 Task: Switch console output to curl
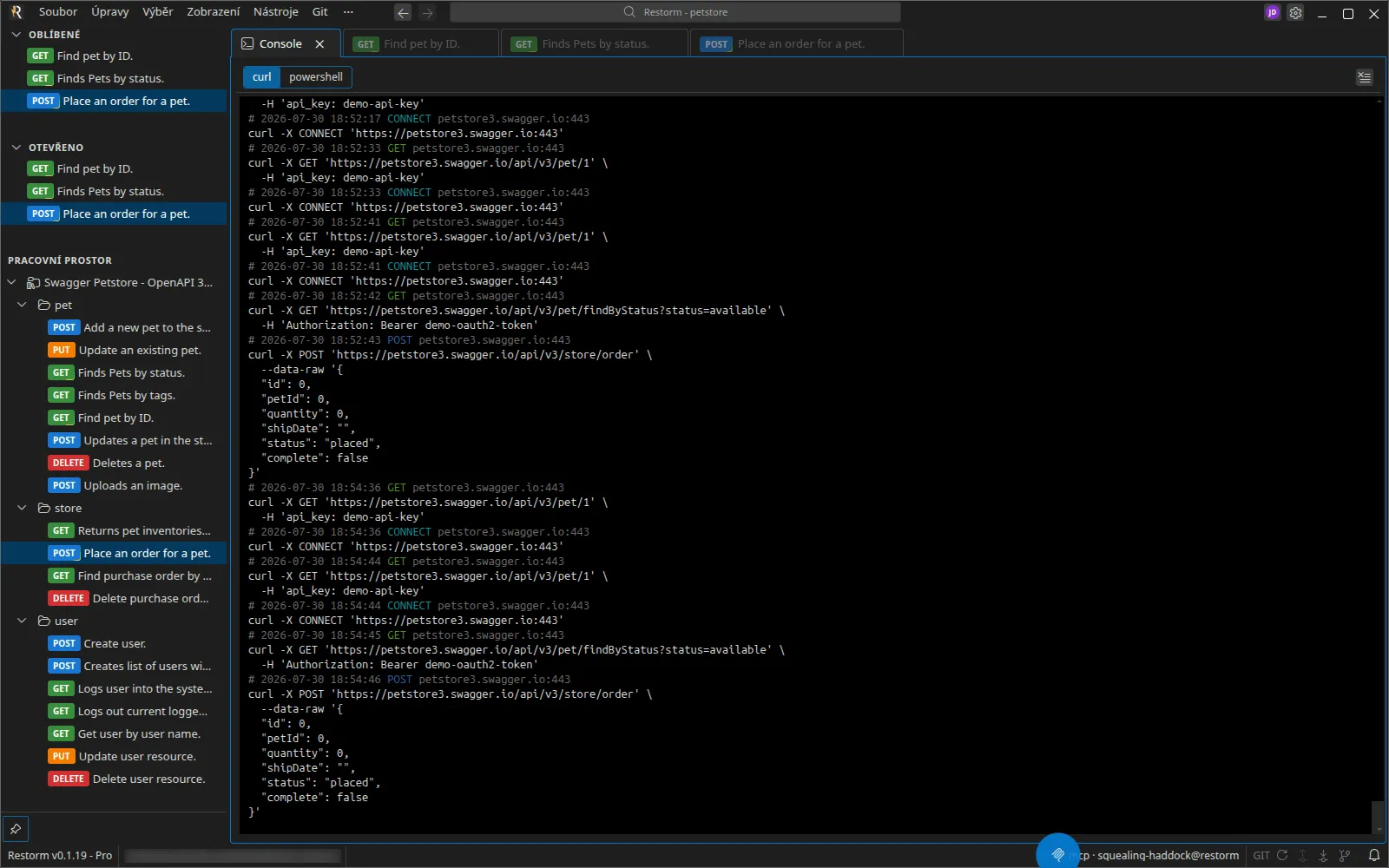coord(262,77)
